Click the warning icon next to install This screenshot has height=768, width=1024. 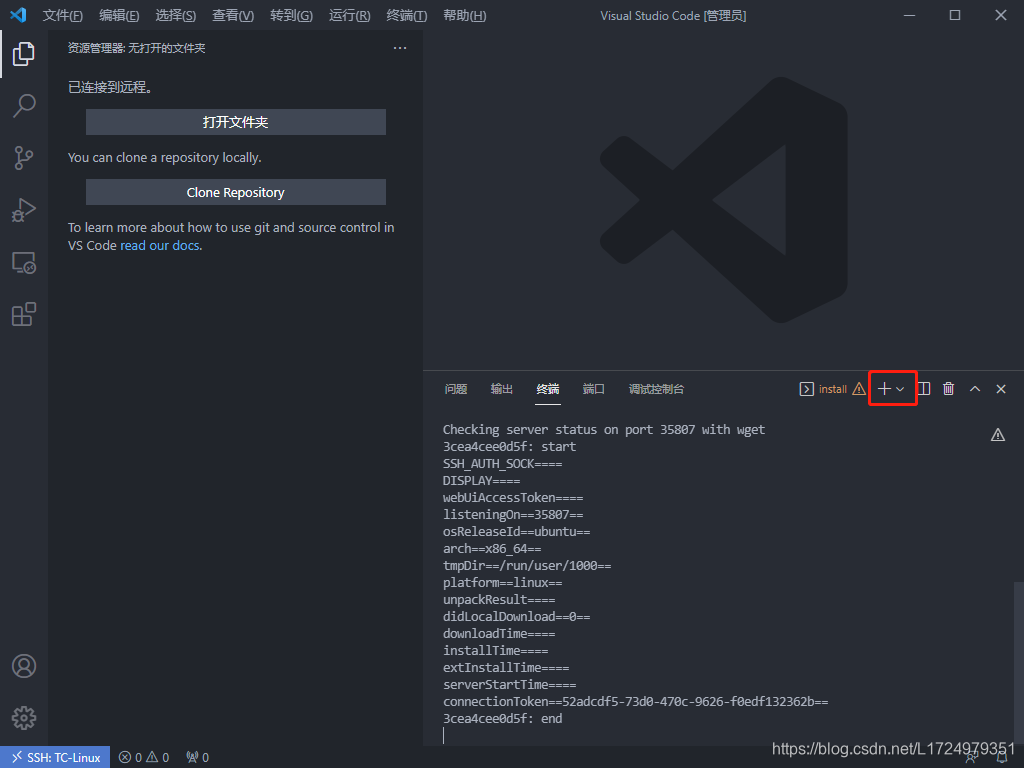coord(859,389)
